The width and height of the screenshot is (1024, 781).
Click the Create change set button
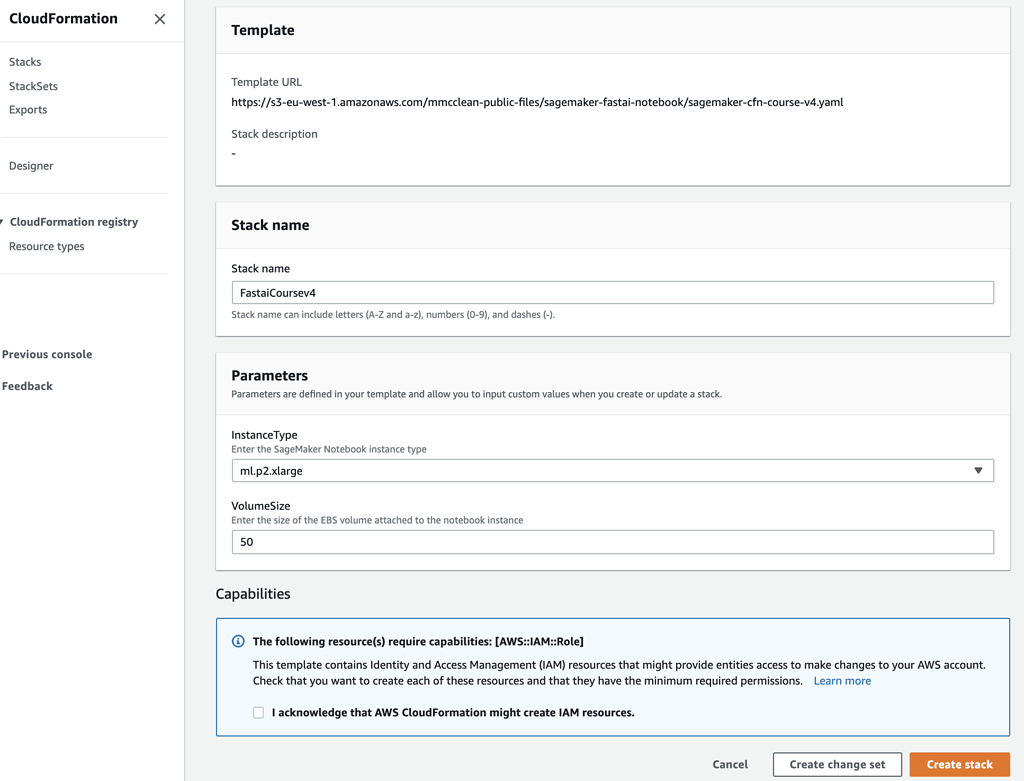837,763
